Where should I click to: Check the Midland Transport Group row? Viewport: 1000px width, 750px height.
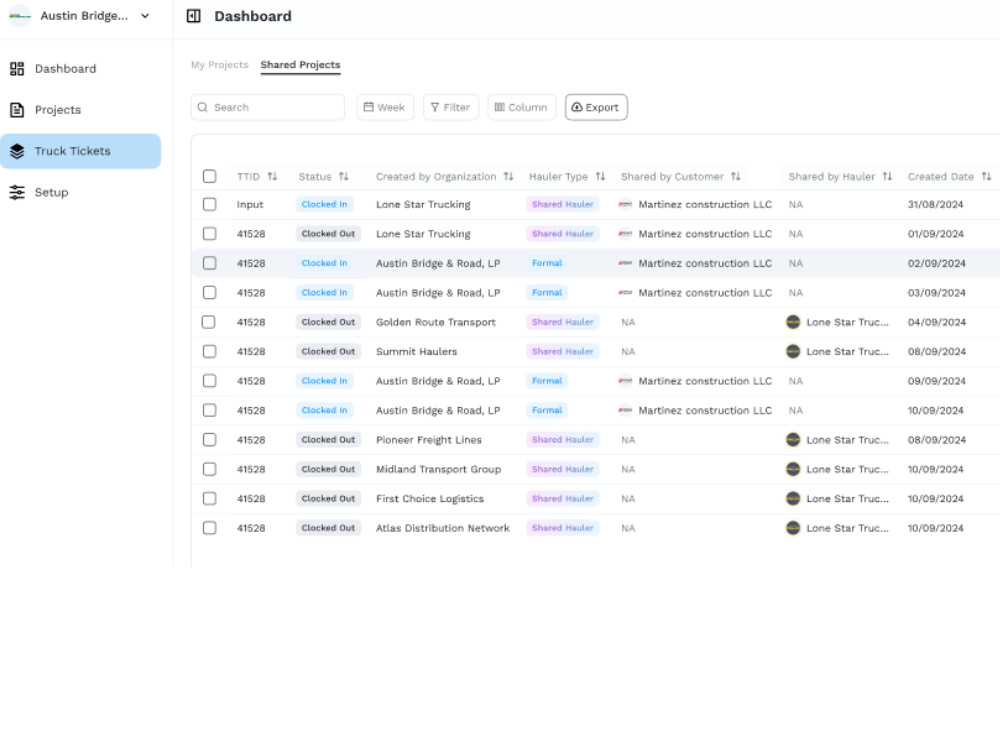click(x=209, y=469)
